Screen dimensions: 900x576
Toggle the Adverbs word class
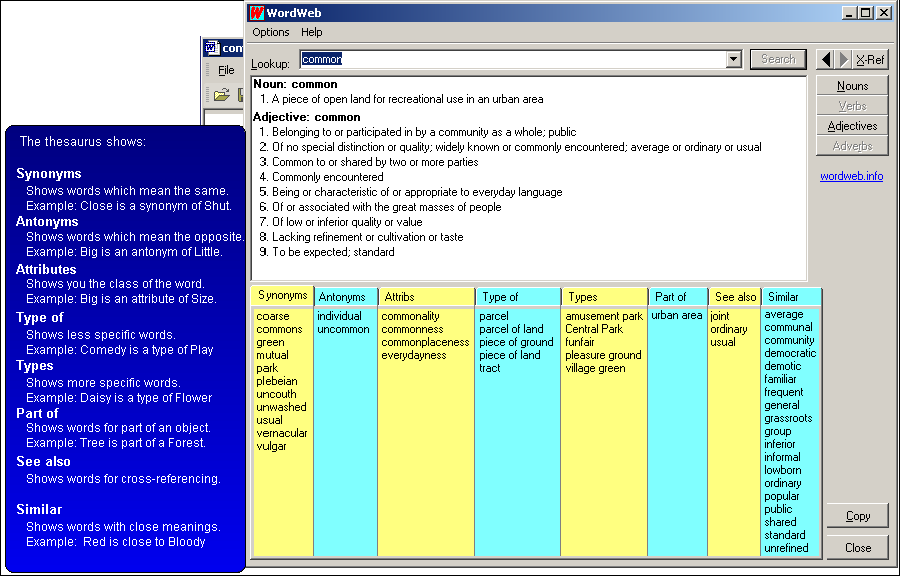pos(852,146)
